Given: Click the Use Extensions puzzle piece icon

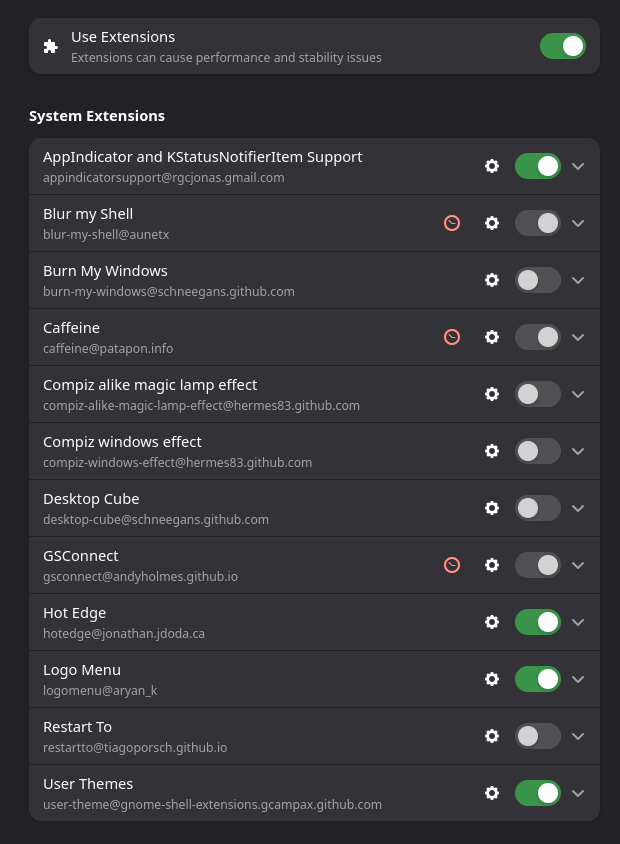Looking at the screenshot, I should (51, 46).
